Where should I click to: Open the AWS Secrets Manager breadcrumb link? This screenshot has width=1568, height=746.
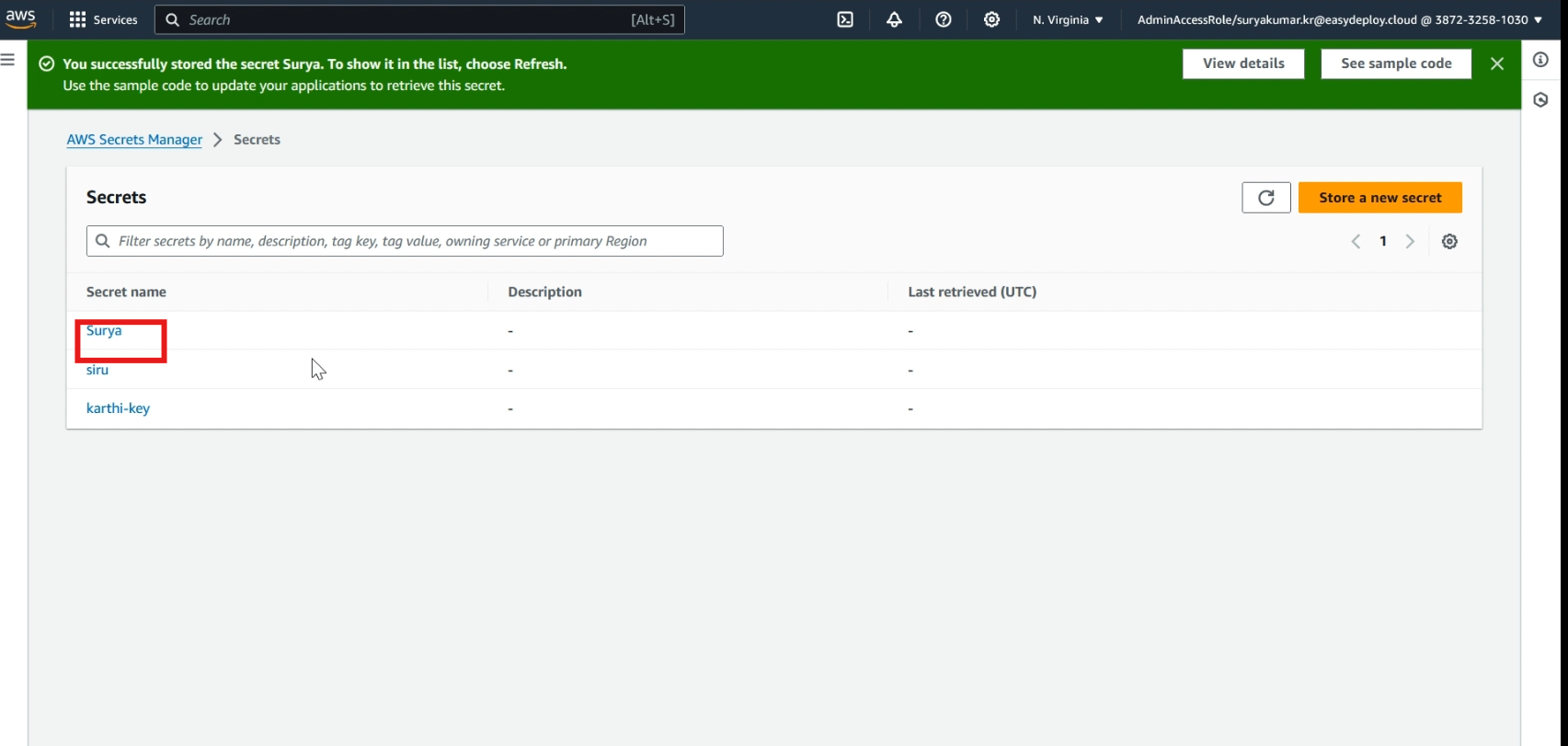pos(134,140)
